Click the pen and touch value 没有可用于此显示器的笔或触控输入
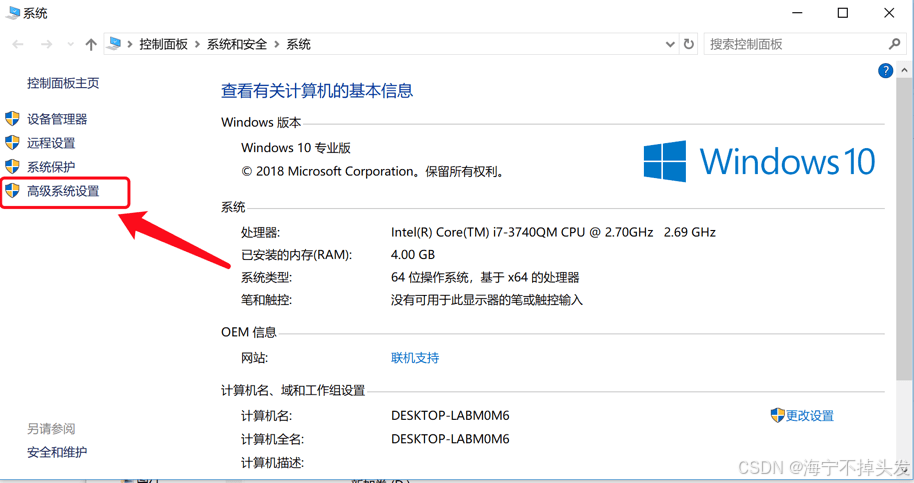The image size is (914, 483). (x=487, y=300)
